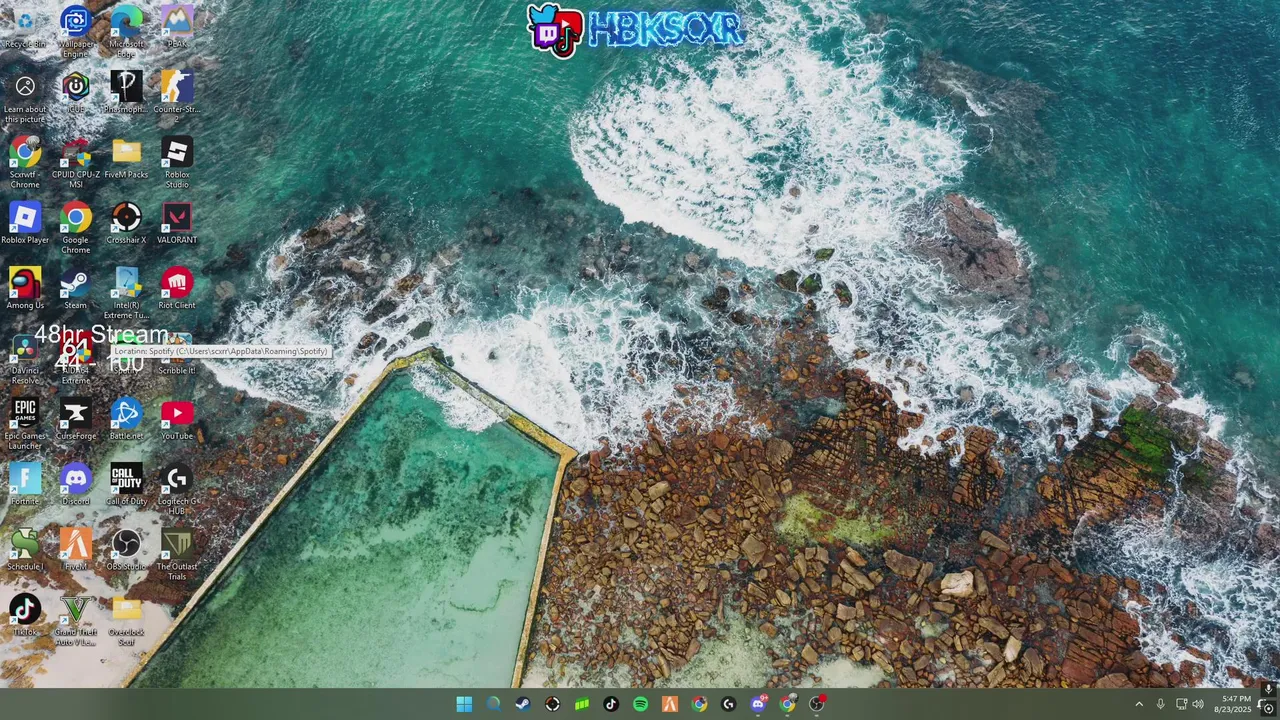Viewport: 1280px width, 720px height.
Task: Select the Logitech G HUB desktop icon
Action: 177,488
